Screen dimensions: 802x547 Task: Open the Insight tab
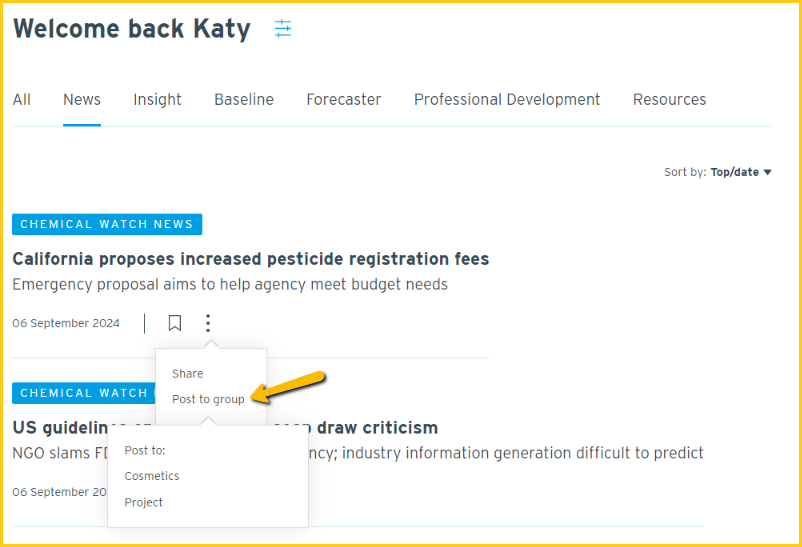tap(157, 99)
